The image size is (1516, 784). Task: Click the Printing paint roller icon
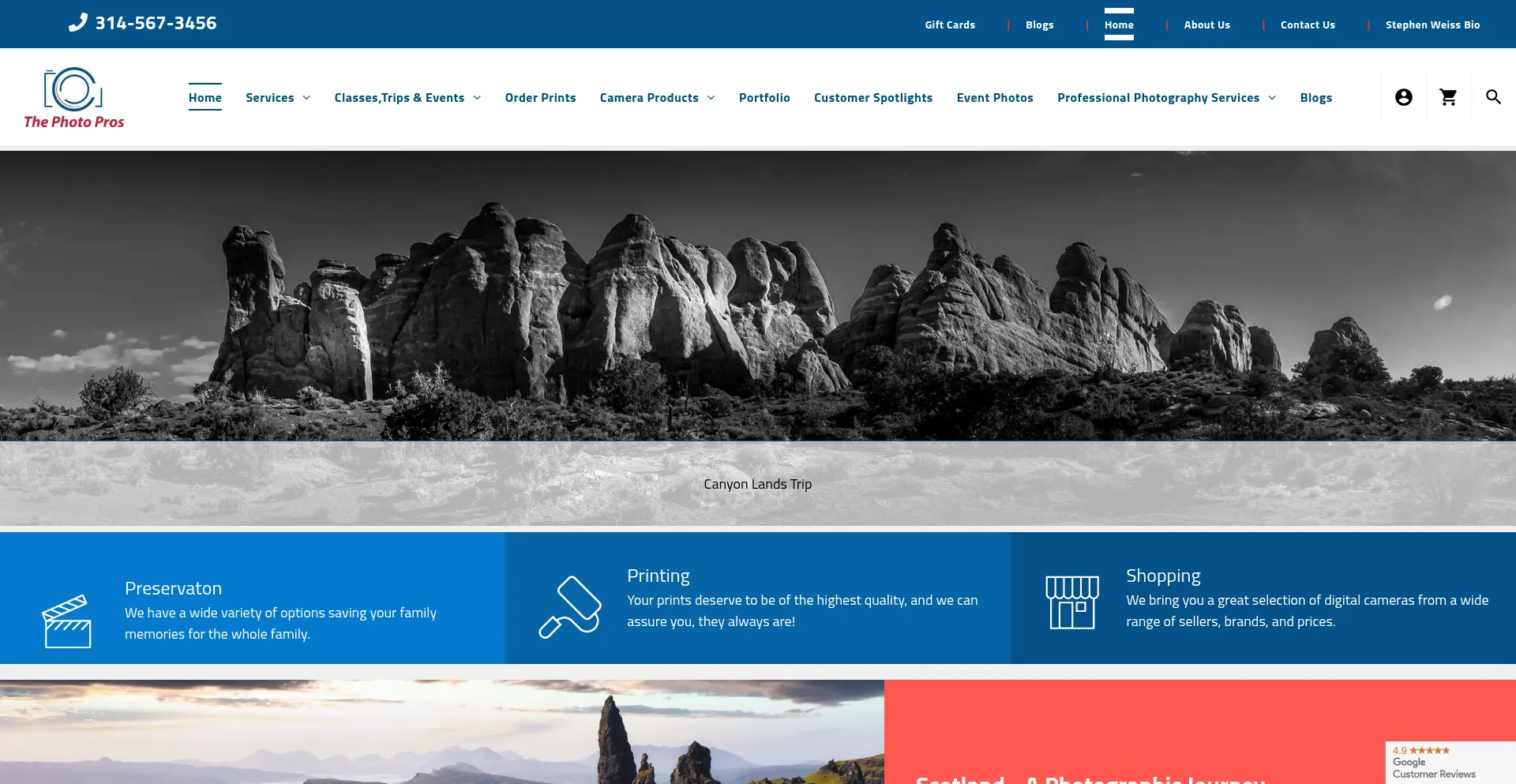tap(569, 606)
